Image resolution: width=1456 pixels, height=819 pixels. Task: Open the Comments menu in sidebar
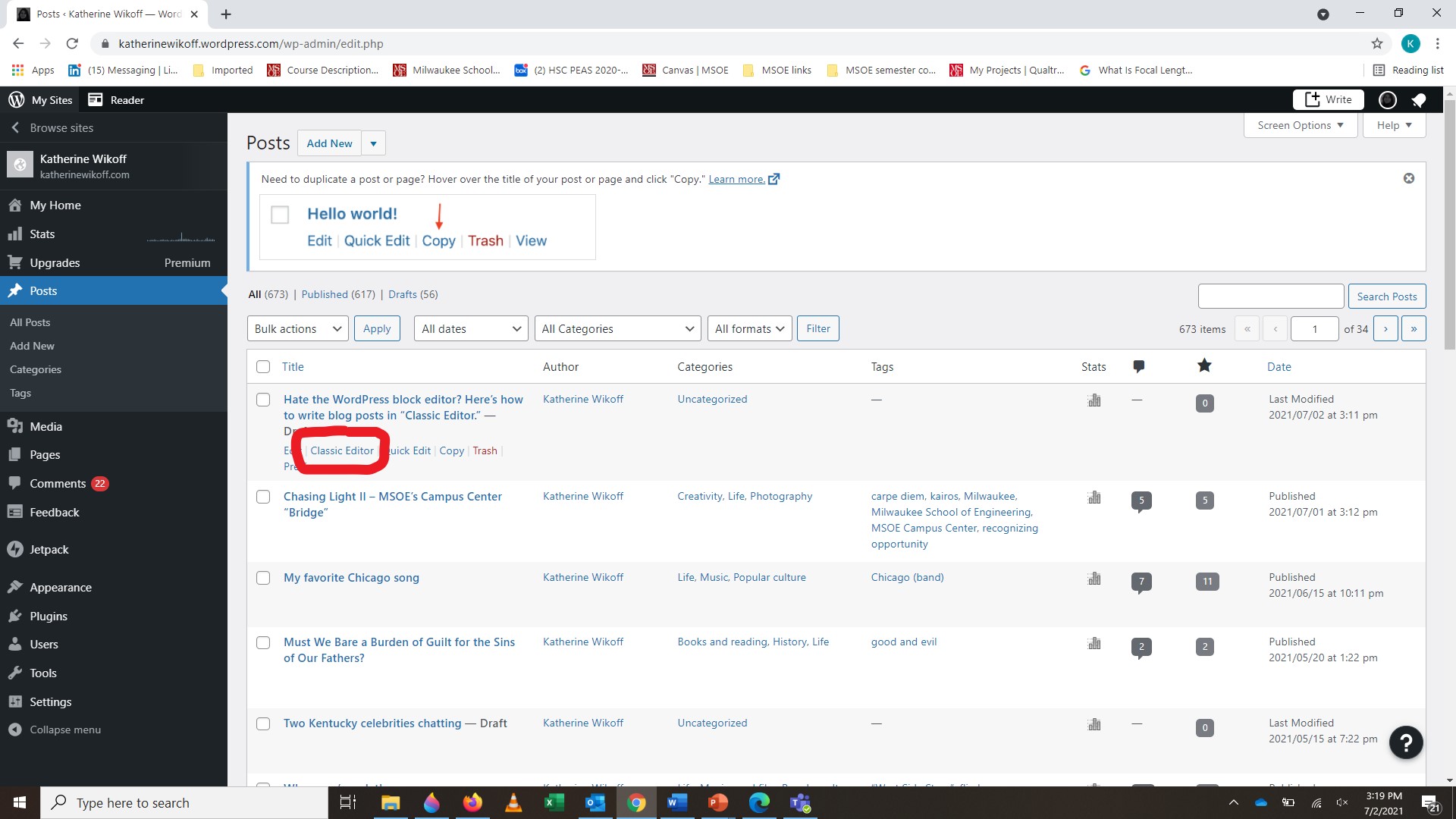[58, 484]
